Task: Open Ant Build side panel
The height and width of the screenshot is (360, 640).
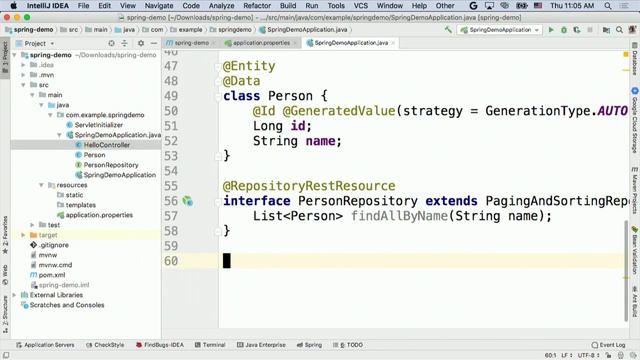Action: [x=635, y=301]
